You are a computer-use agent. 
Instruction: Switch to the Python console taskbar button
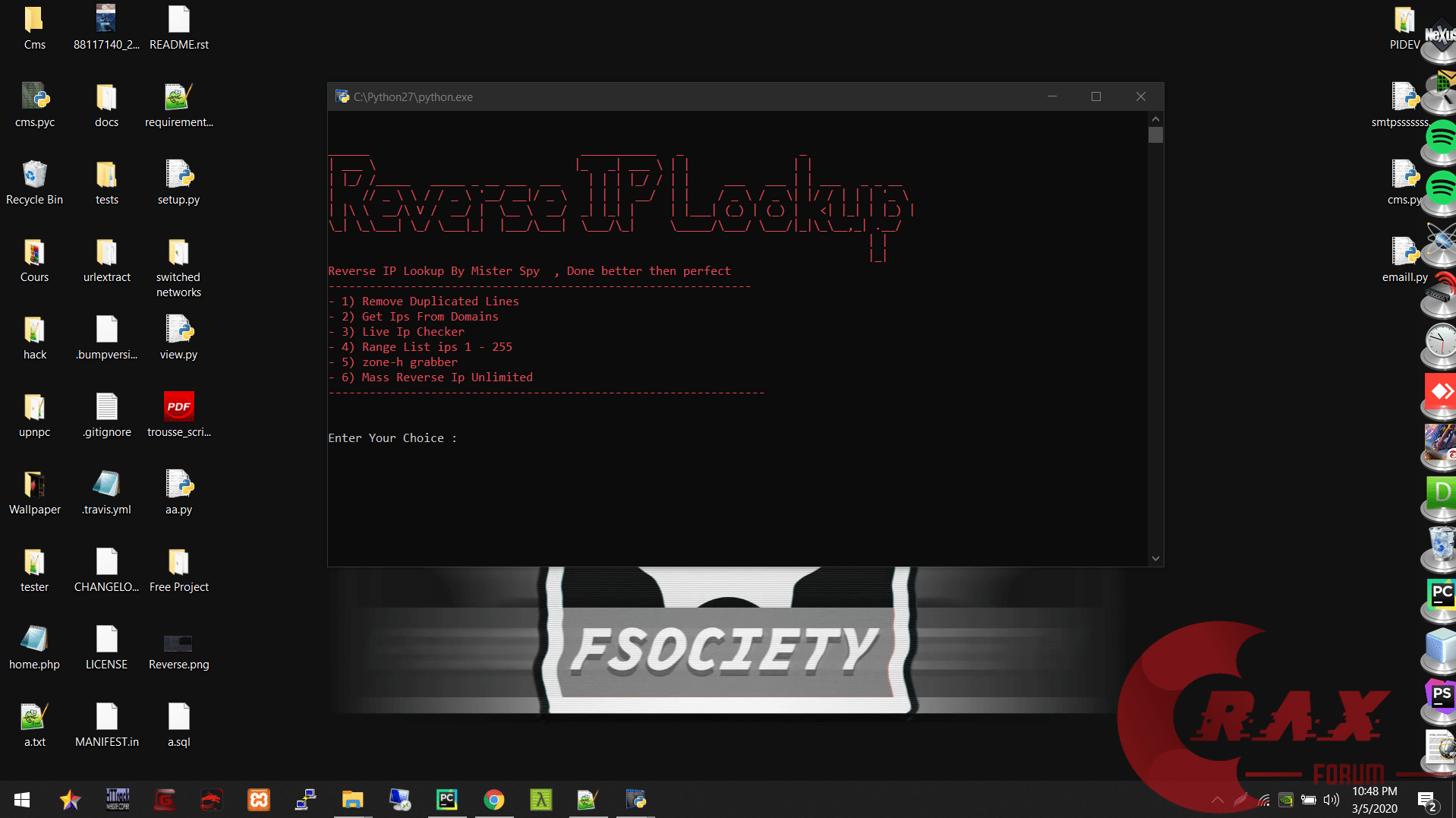point(635,799)
